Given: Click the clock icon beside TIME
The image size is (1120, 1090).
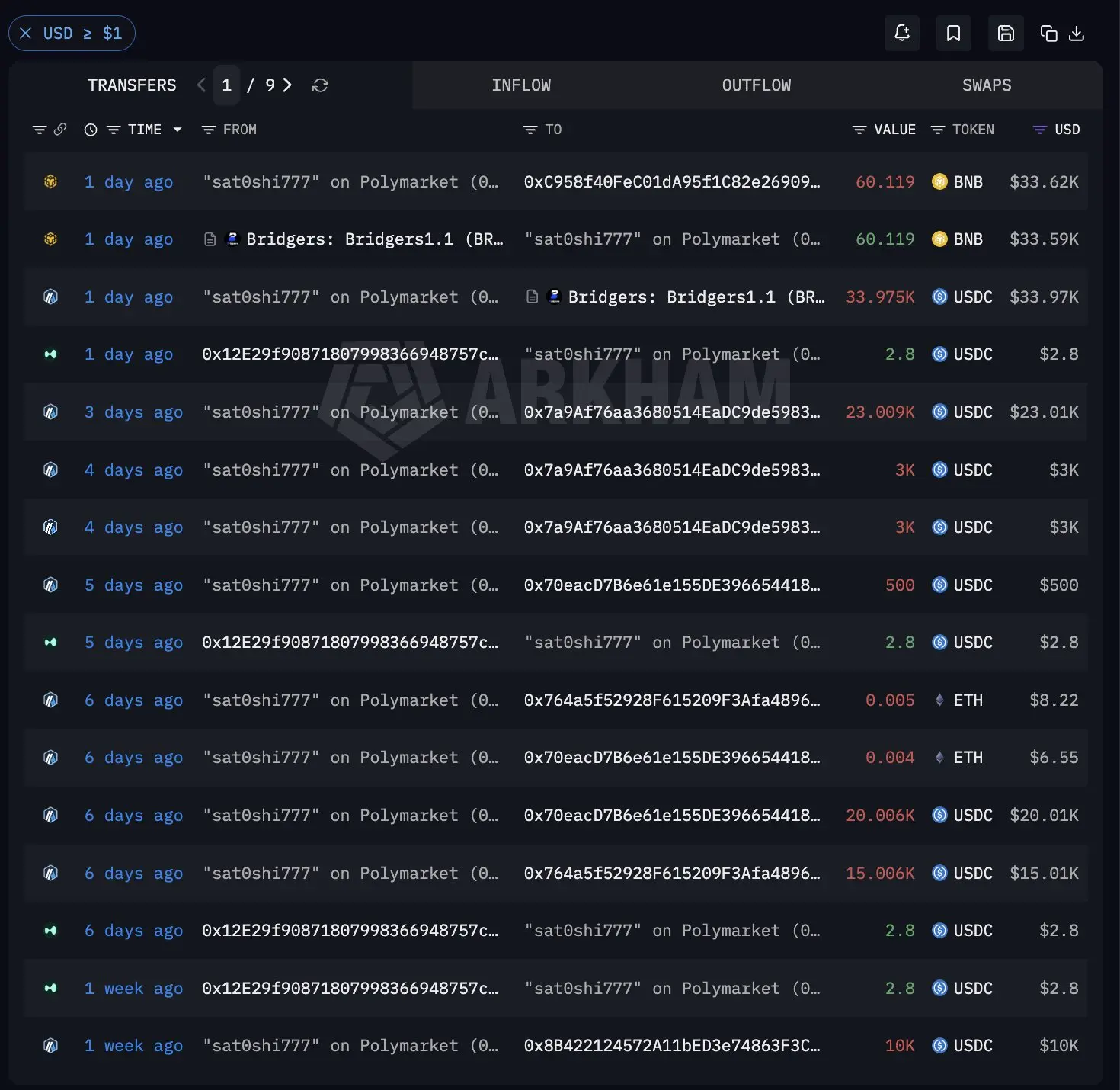Looking at the screenshot, I should [x=91, y=130].
